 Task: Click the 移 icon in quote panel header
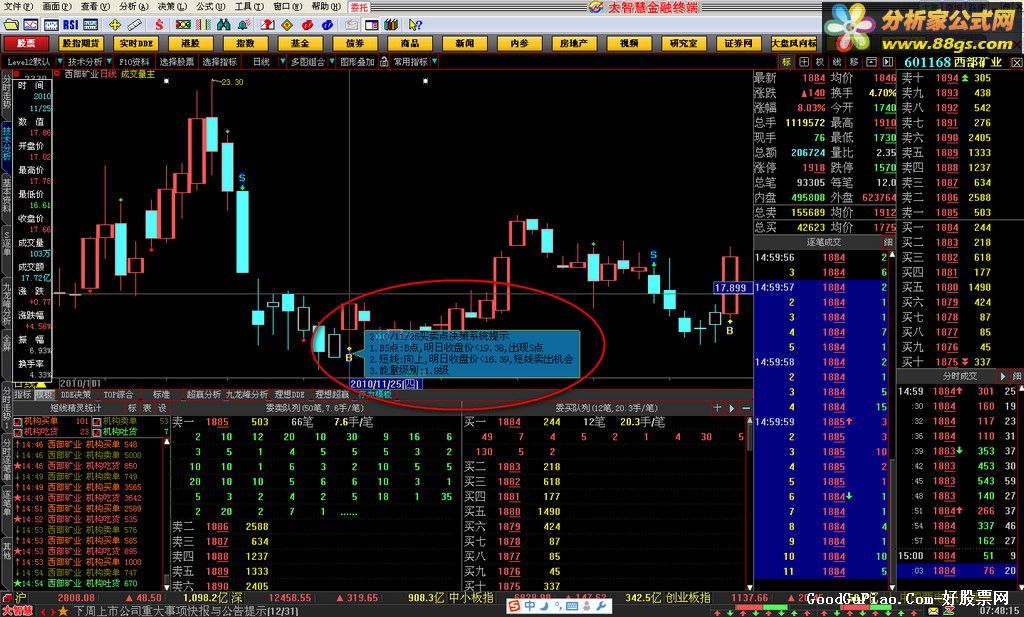click(854, 62)
